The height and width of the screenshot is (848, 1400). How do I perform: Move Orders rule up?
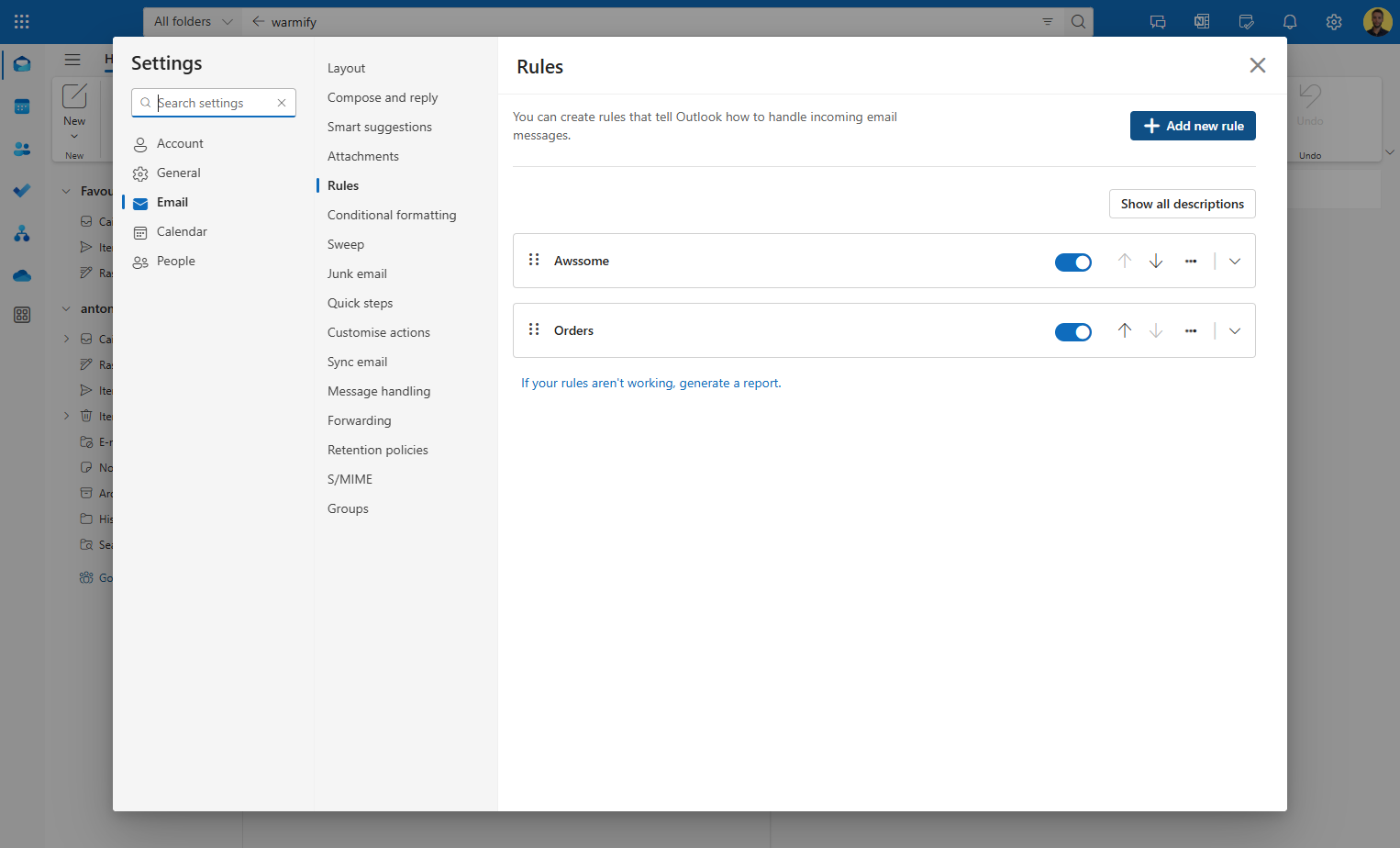tap(1125, 330)
